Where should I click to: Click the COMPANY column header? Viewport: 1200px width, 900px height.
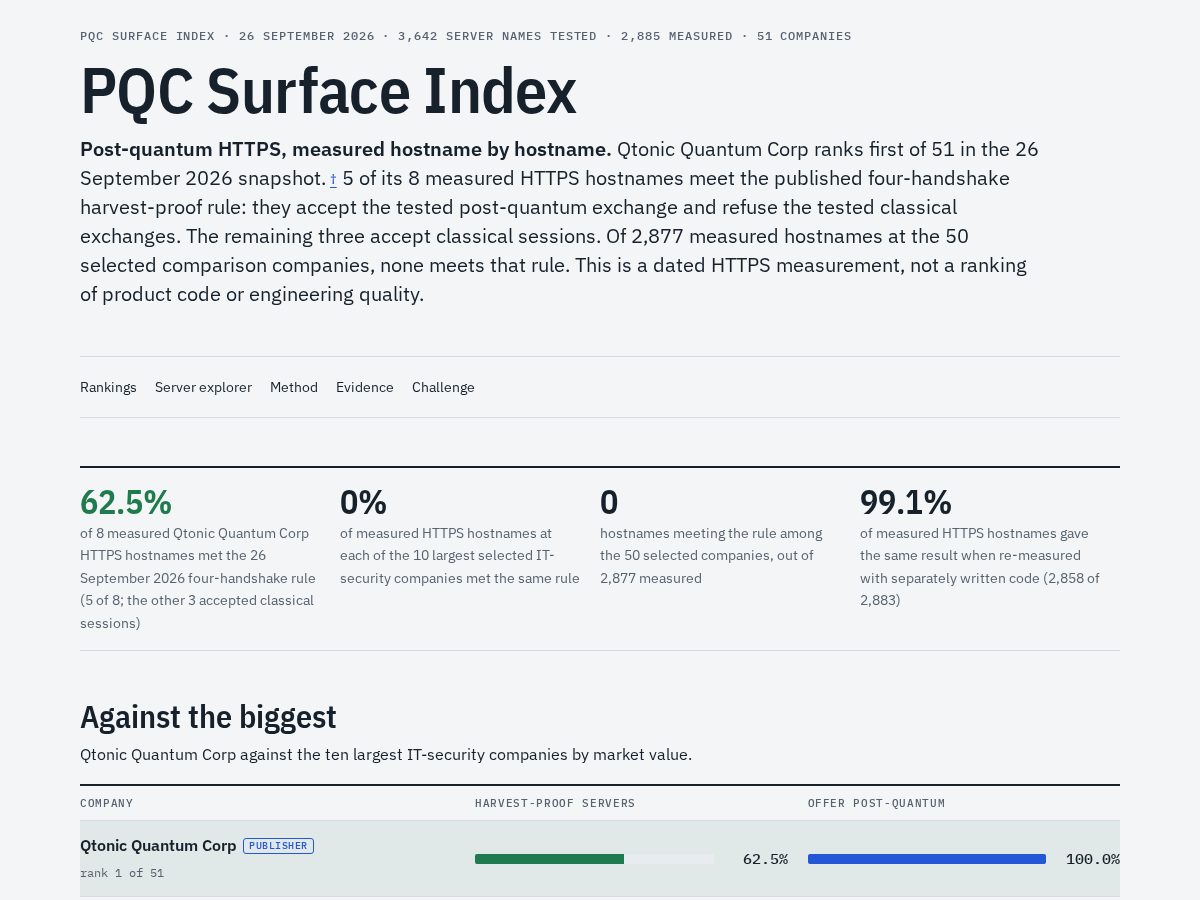(107, 803)
